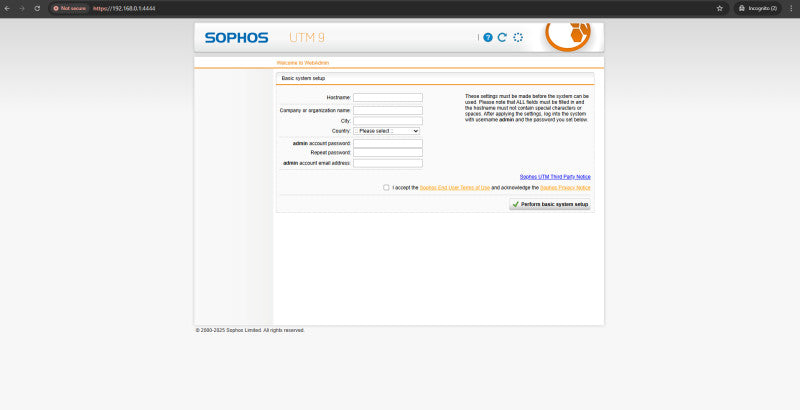Image resolution: width=800 pixels, height=410 pixels.
Task: Open the Sophos Privacy Notice link
Action: click(x=565, y=188)
